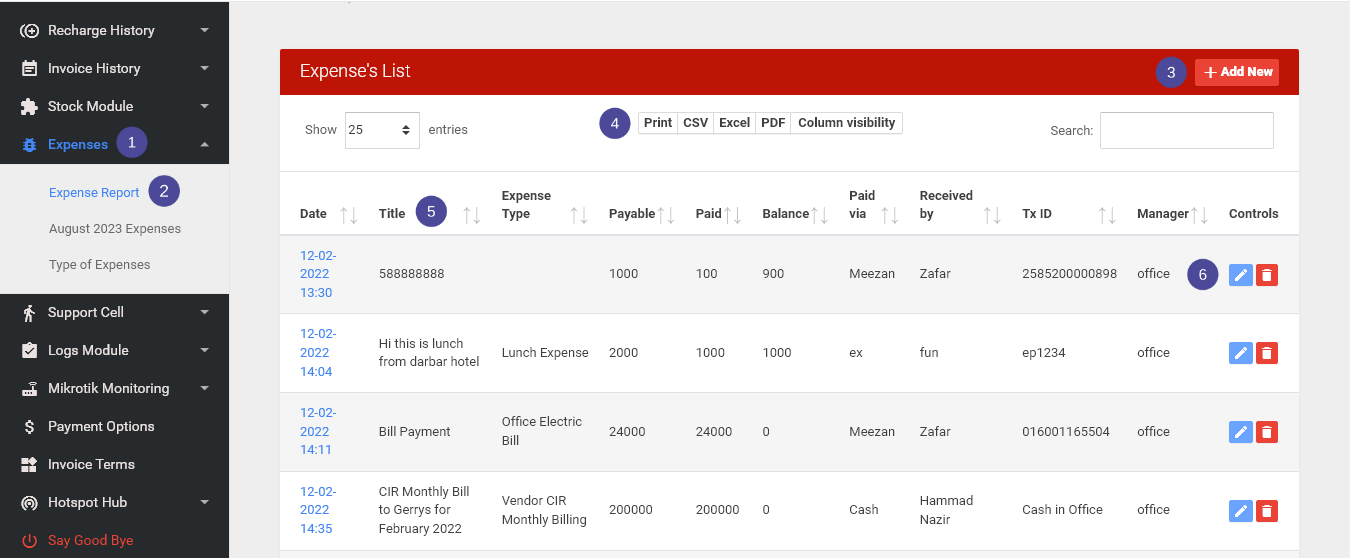1350x558 pixels.
Task: Collapse the Expenses menu arrow
Action: pyautogui.click(x=205, y=145)
